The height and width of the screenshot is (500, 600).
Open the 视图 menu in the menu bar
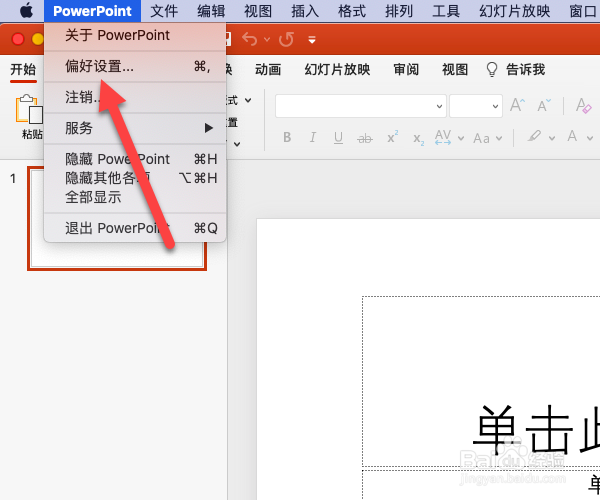pyautogui.click(x=258, y=11)
